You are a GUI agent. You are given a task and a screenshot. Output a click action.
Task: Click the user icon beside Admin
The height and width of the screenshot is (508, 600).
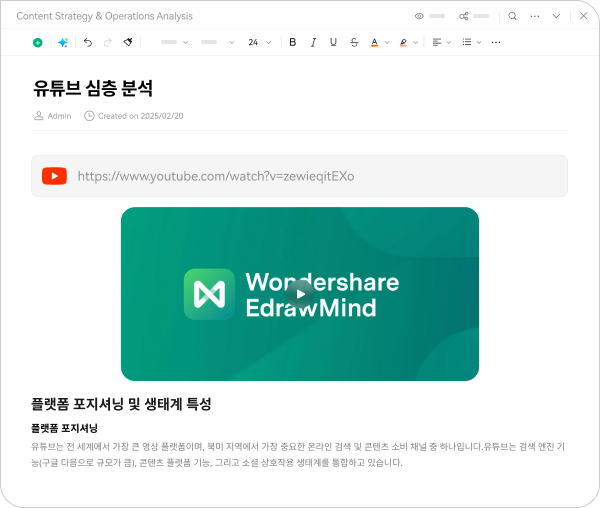click(39, 116)
